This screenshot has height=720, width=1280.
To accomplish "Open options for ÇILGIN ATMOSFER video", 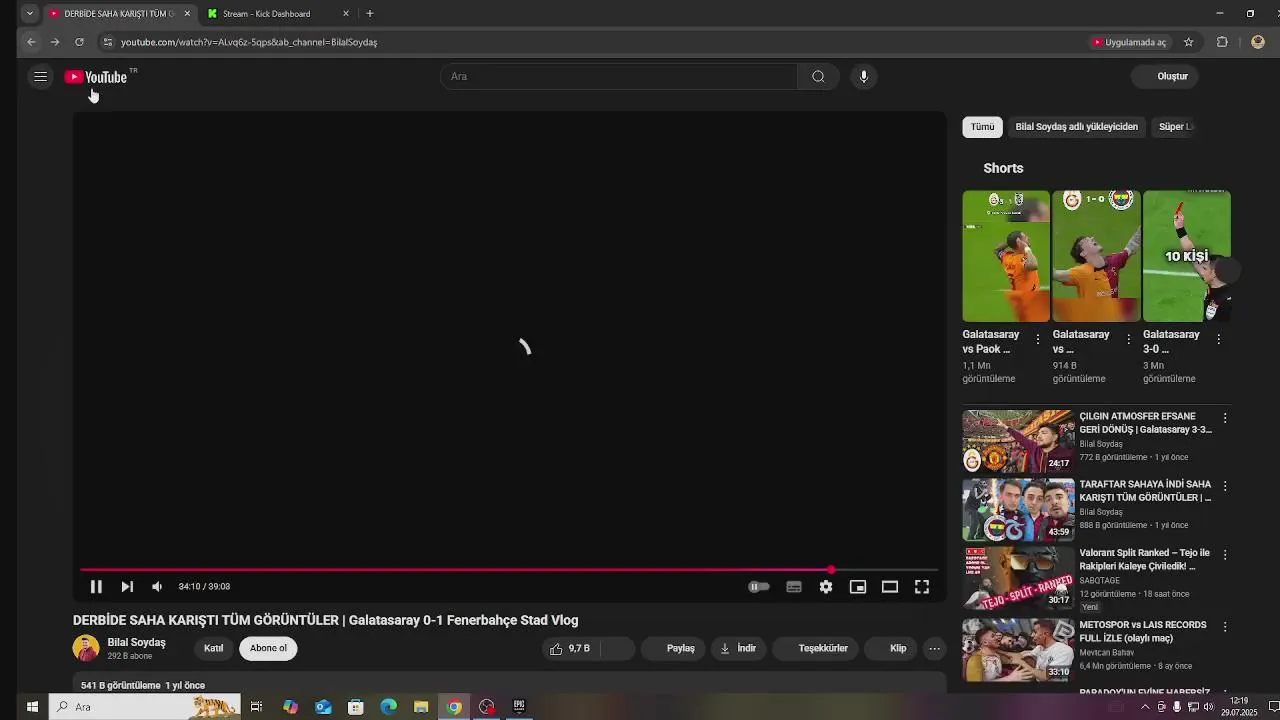I will pyautogui.click(x=1225, y=418).
